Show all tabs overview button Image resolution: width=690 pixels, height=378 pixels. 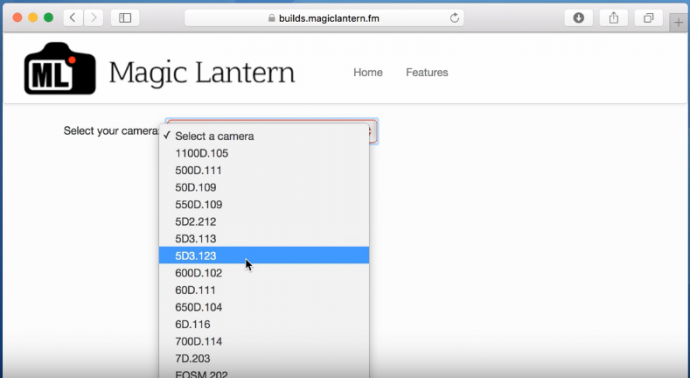(x=649, y=18)
